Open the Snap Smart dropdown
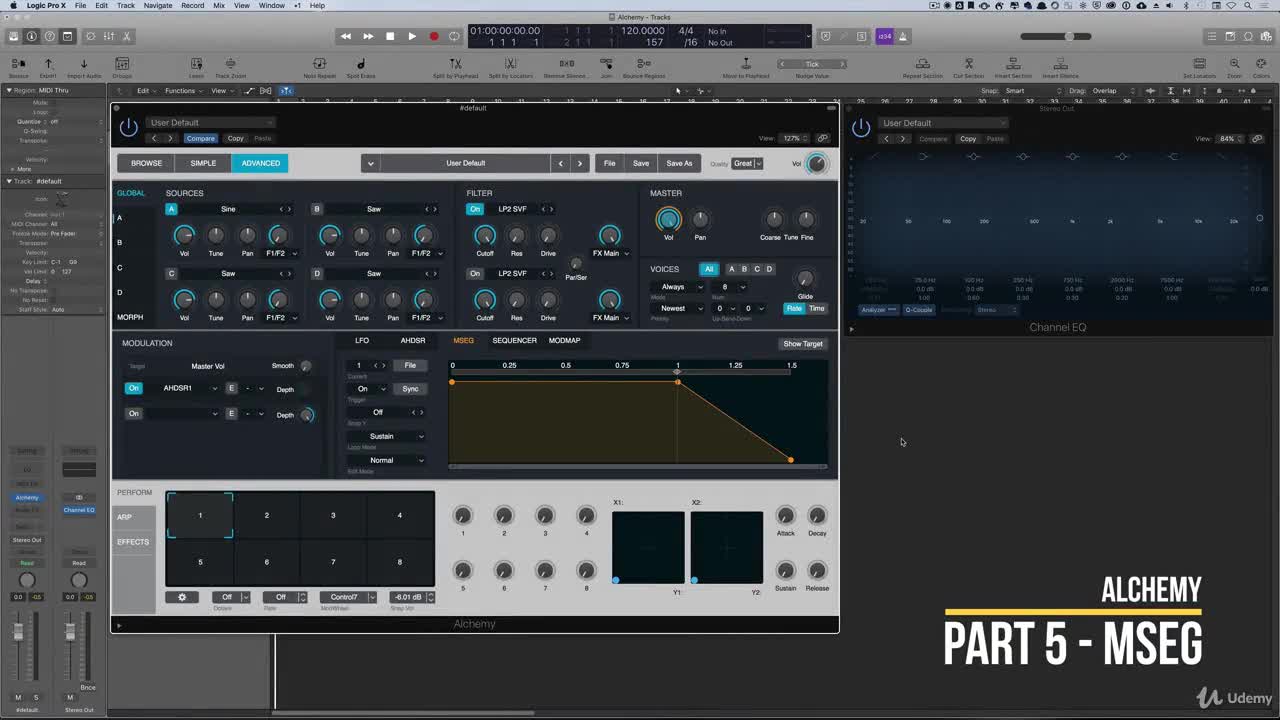The height and width of the screenshot is (720, 1280). point(1033,90)
